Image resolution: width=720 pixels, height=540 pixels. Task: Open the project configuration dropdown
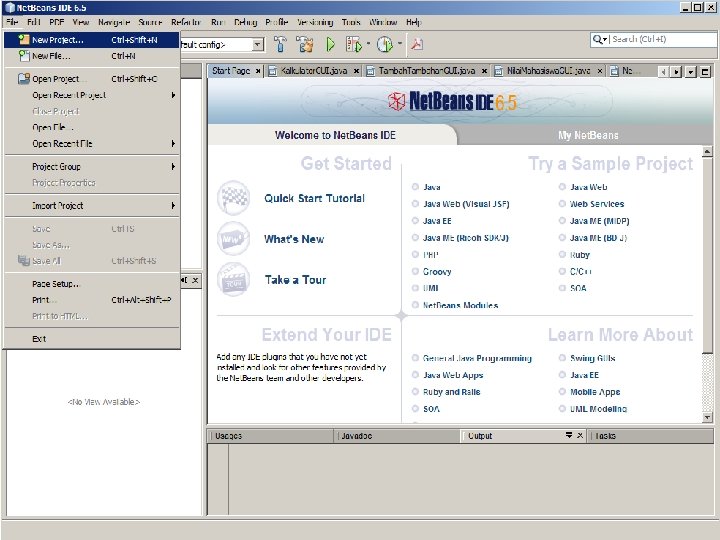point(258,45)
